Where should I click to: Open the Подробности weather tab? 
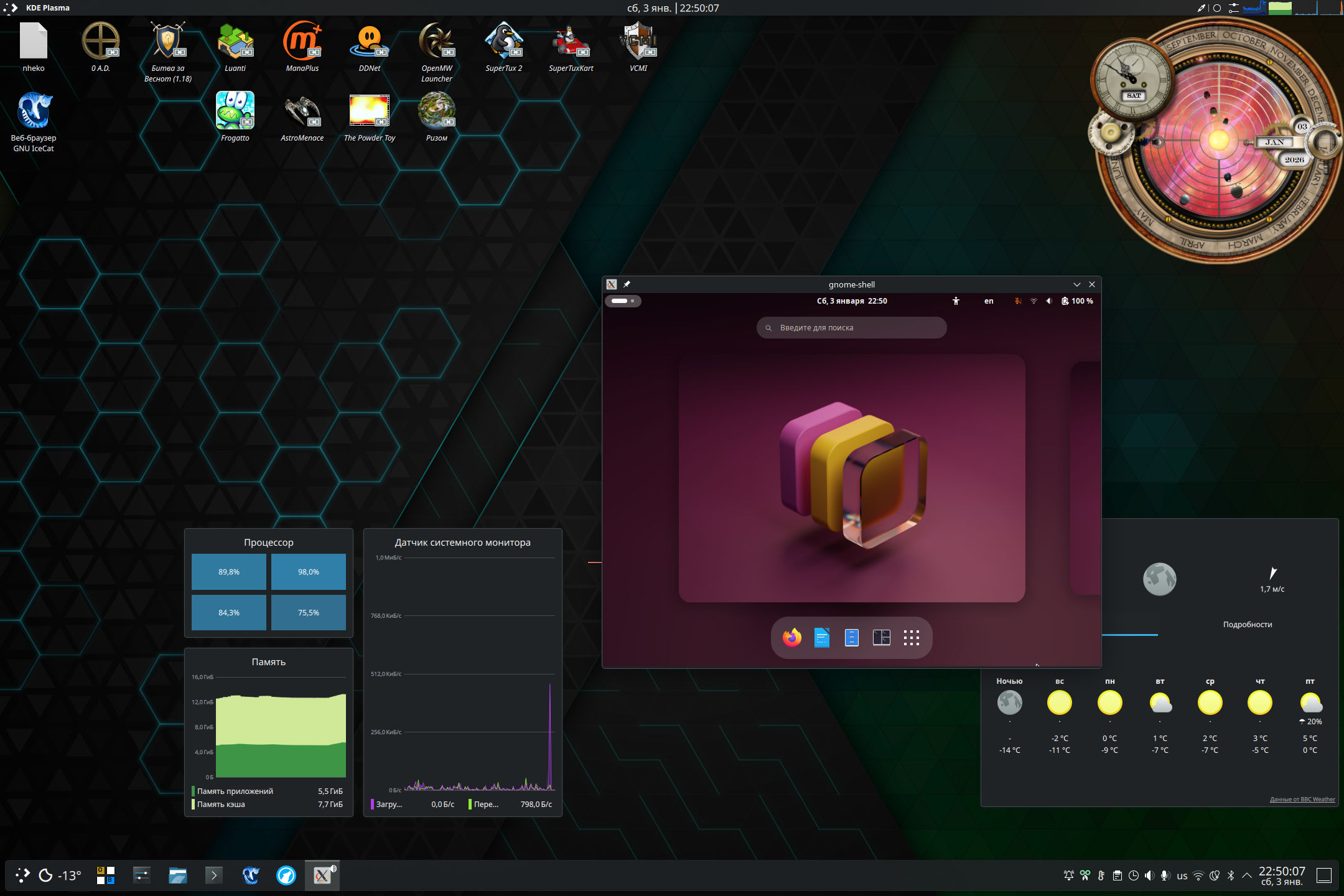pos(1247,625)
